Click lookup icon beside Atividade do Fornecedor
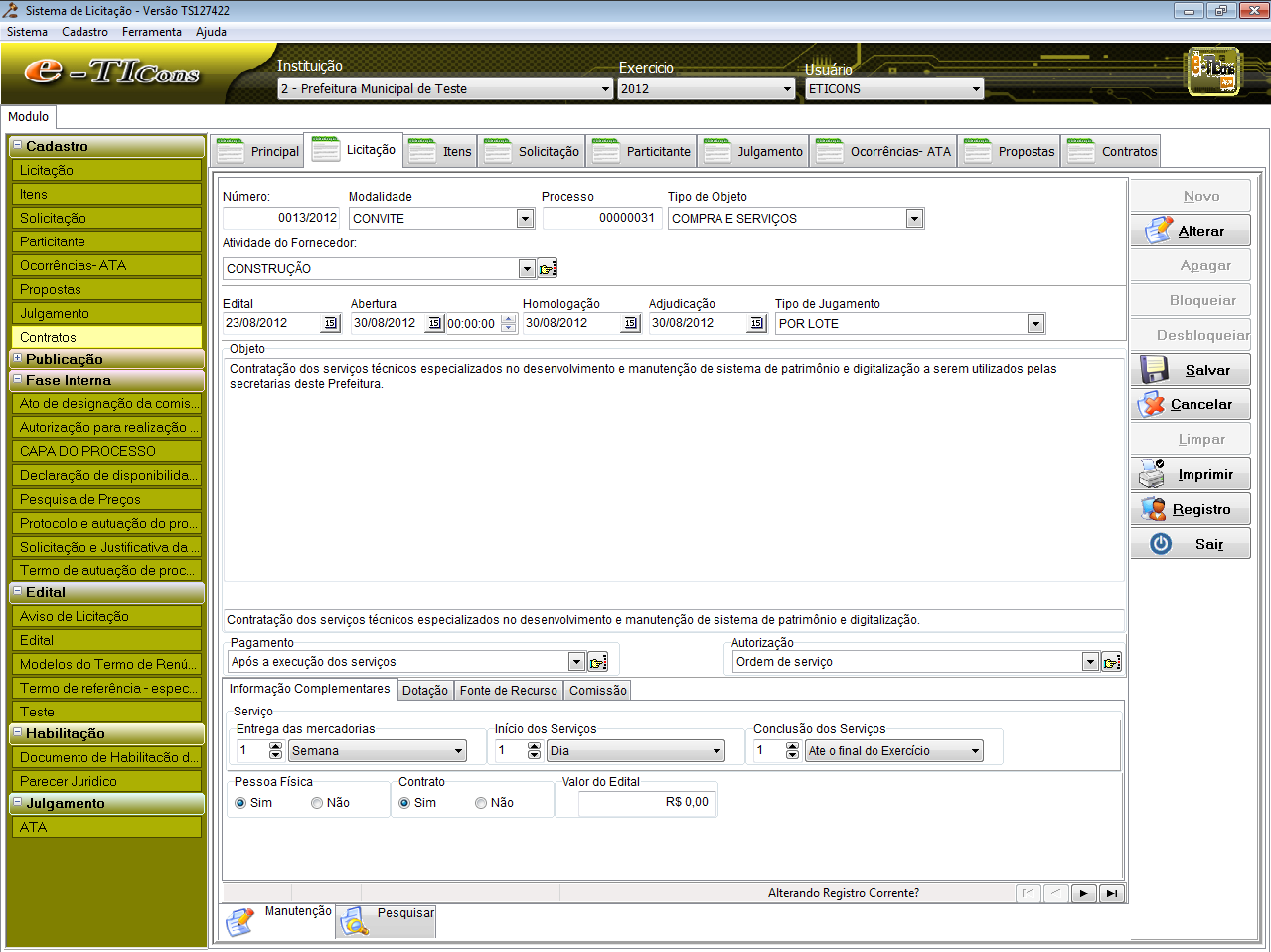The width and height of the screenshot is (1271, 952). point(548,269)
